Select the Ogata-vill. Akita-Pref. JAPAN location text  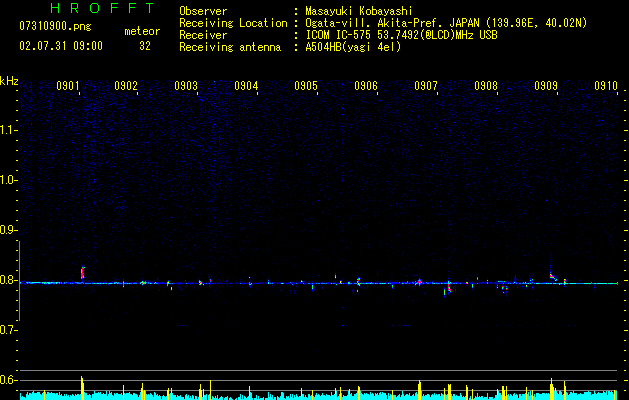coord(446,24)
